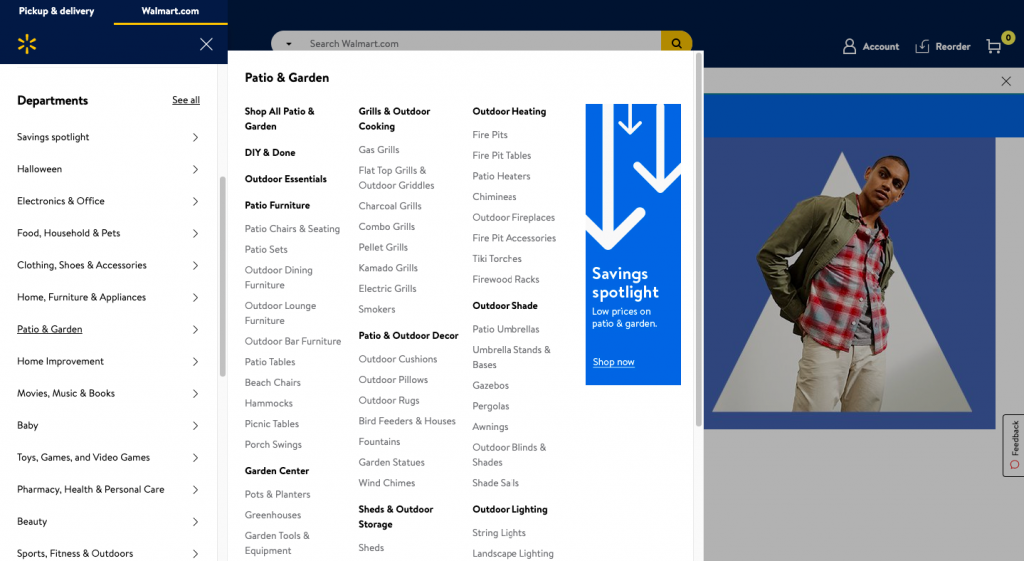Viewport: 1024px width, 561px height.
Task: Click the Patio & Garden flyout scrollbar
Action: (x=698, y=240)
